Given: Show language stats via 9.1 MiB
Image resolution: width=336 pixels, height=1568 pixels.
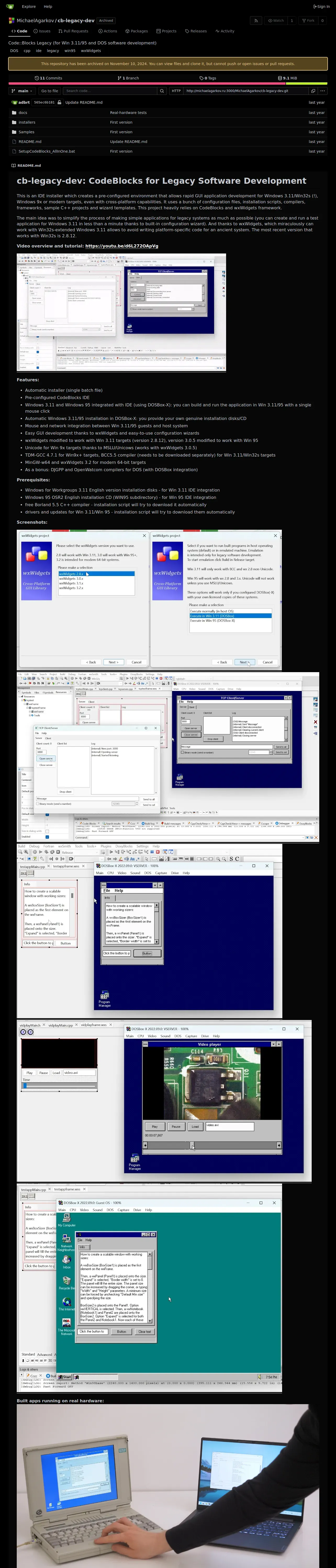Looking at the screenshot, I should pyautogui.click(x=288, y=78).
